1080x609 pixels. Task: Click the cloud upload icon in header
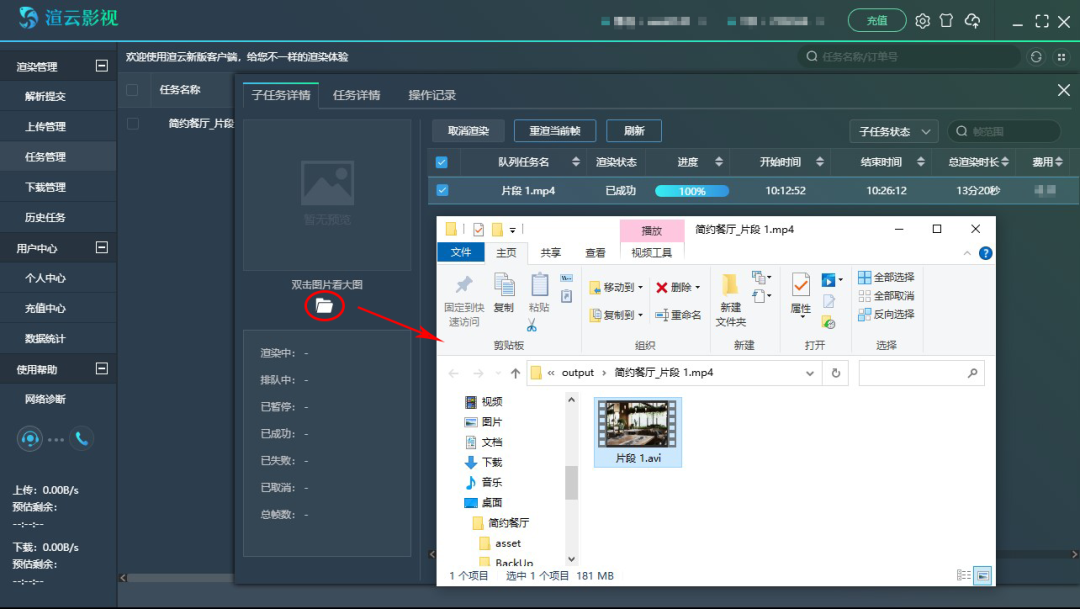point(972,21)
